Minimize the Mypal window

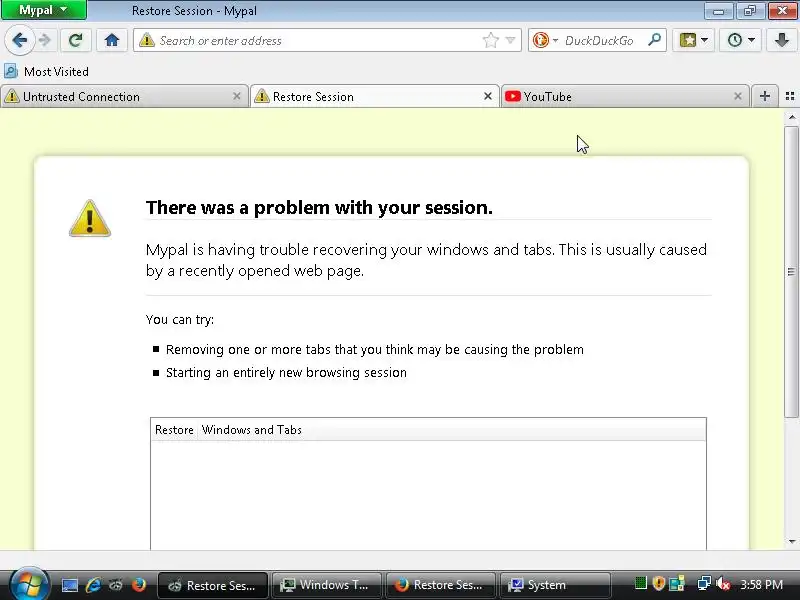719,10
